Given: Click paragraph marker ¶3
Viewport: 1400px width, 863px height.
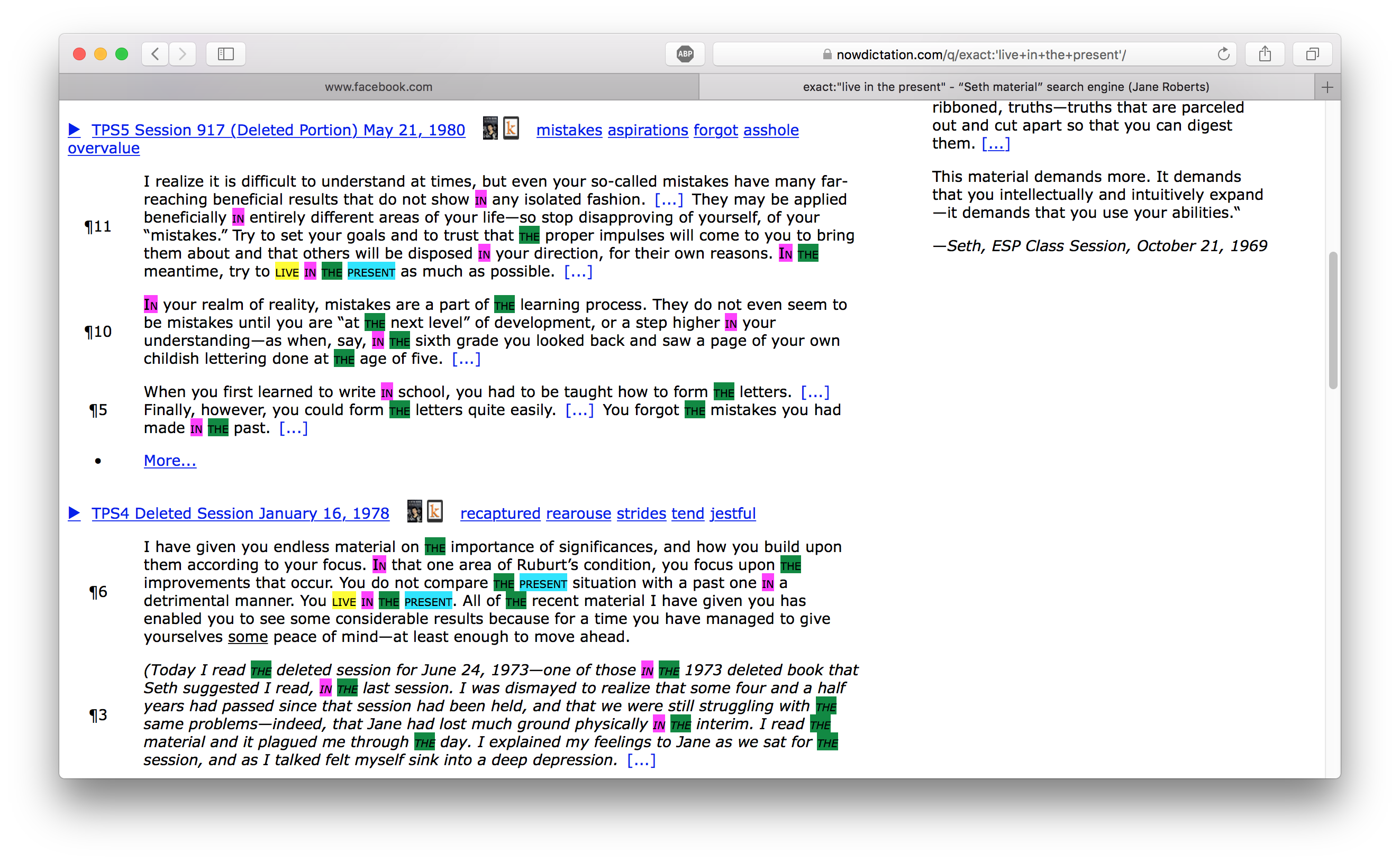Looking at the screenshot, I should (x=98, y=715).
